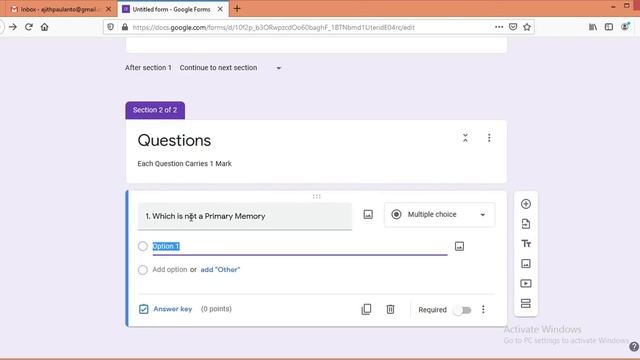640x360 pixels.
Task: Click Each Question Carries 1 Mark description
Action: (x=184, y=164)
